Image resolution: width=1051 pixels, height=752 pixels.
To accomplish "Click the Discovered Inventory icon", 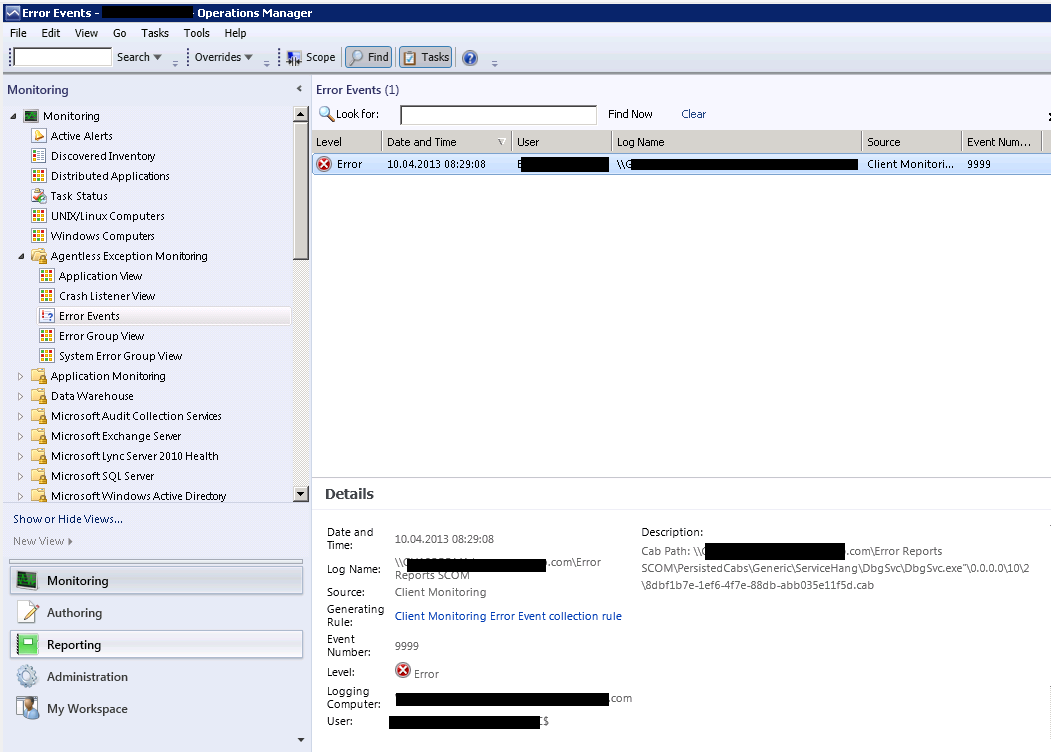I will pyautogui.click(x=39, y=156).
